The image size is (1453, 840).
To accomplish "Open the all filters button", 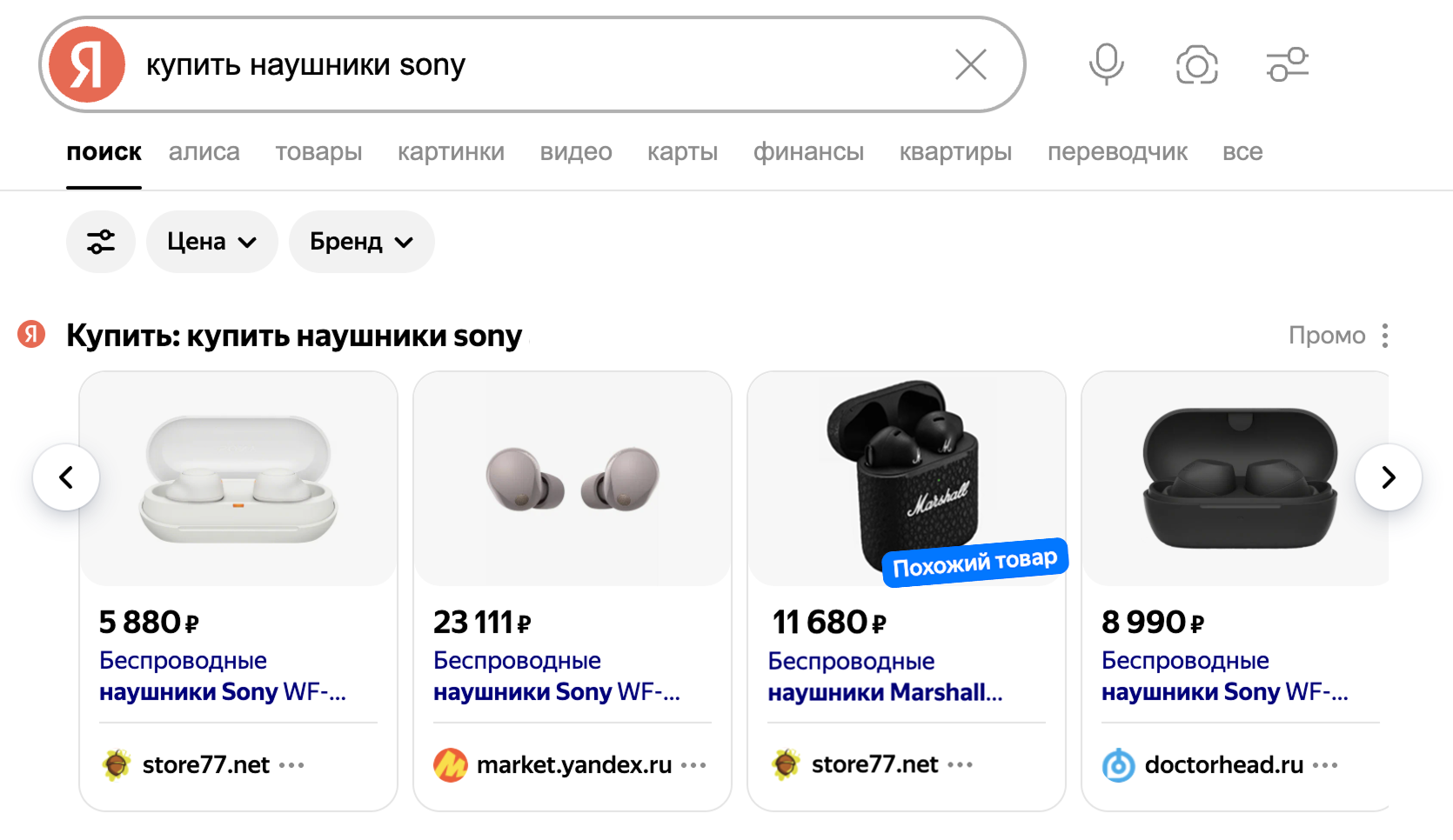I will coord(101,242).
